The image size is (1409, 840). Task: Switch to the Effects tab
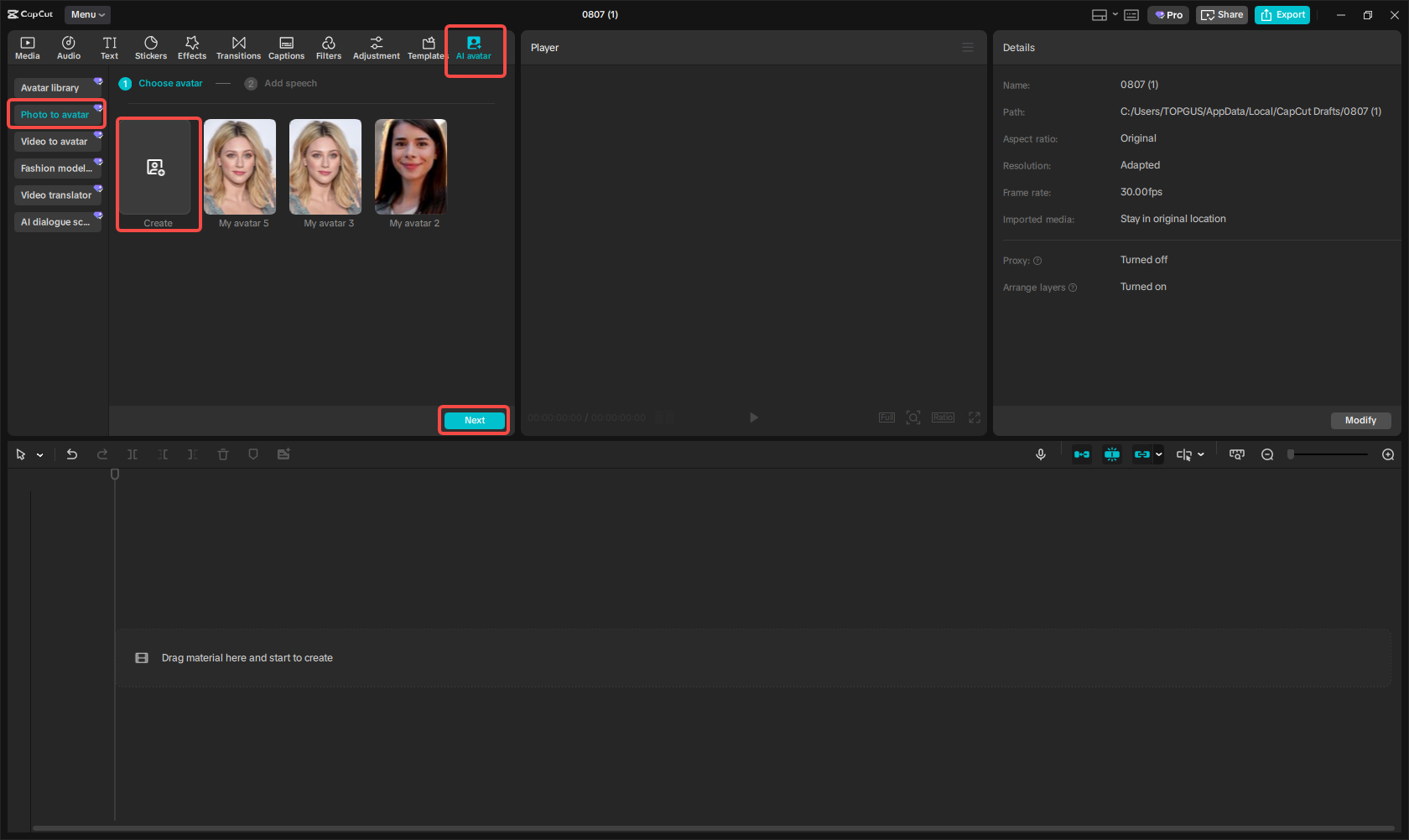point(192,48)
